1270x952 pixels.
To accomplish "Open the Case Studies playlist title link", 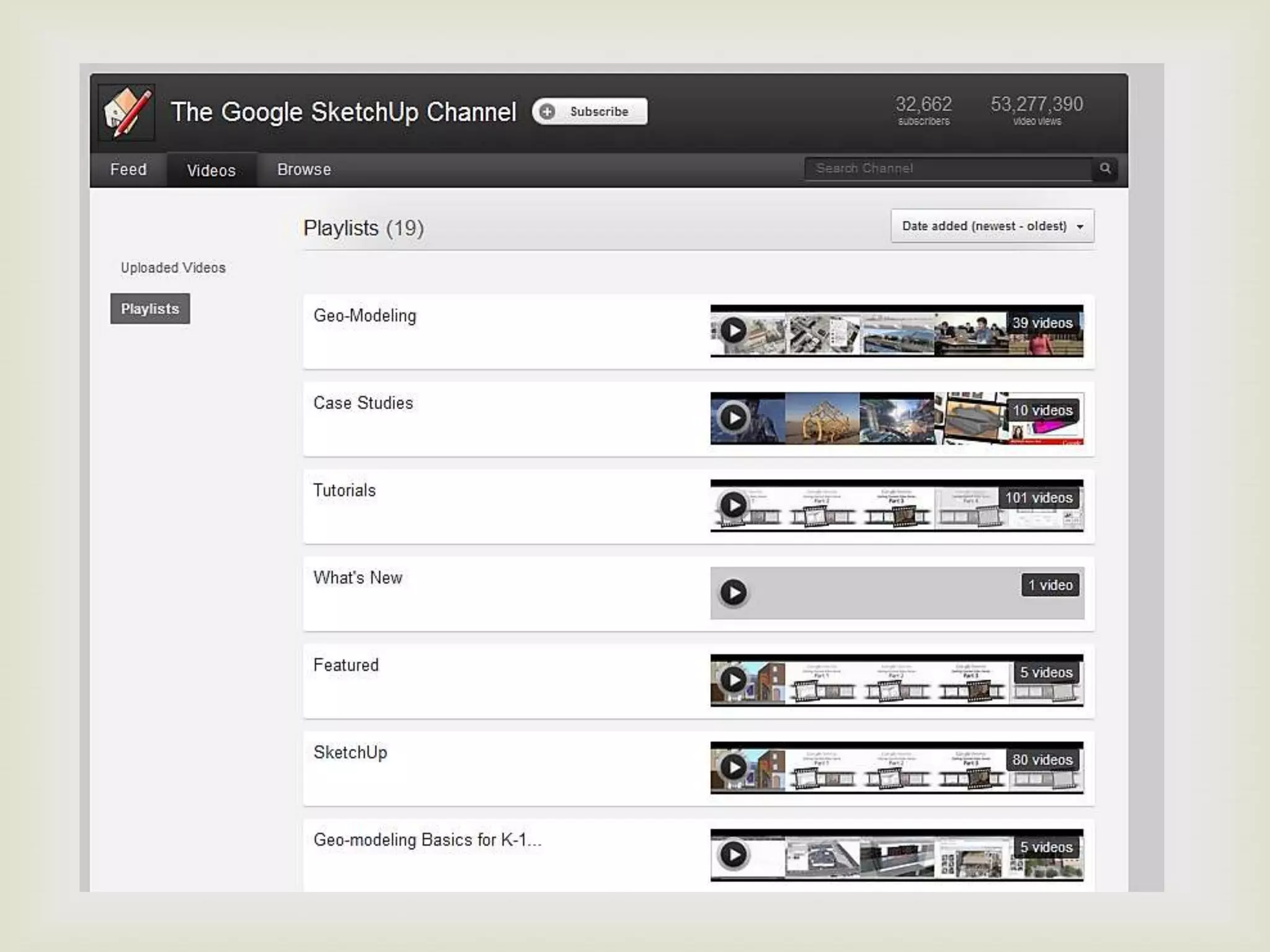I will pyautogui.click(x=363, y=403).
